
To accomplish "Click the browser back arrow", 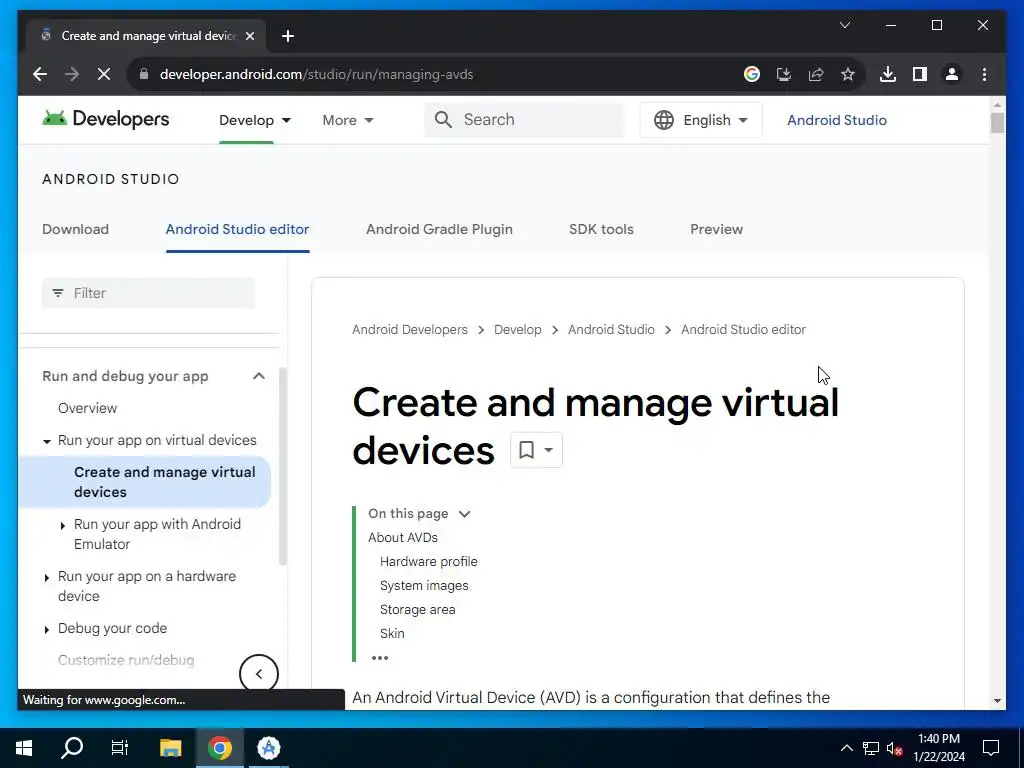I will coord(40,74).
